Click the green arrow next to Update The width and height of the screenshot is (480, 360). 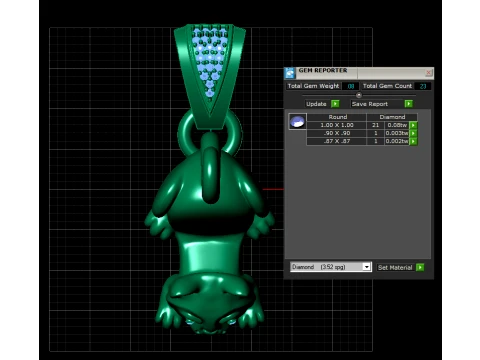pos(335,104)
